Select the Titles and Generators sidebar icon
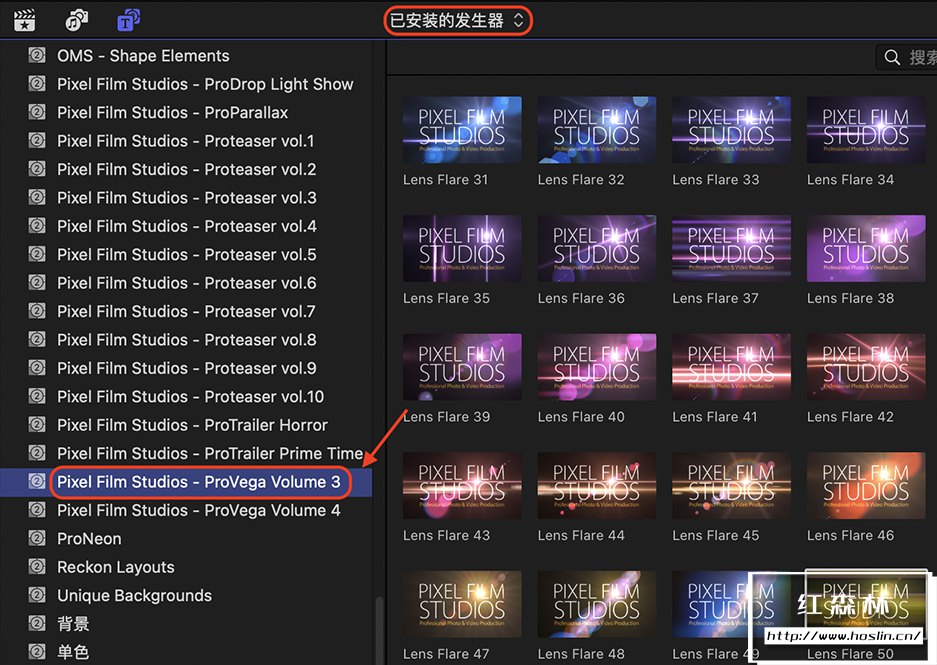The image size is (937, 665). coord(128,20)
